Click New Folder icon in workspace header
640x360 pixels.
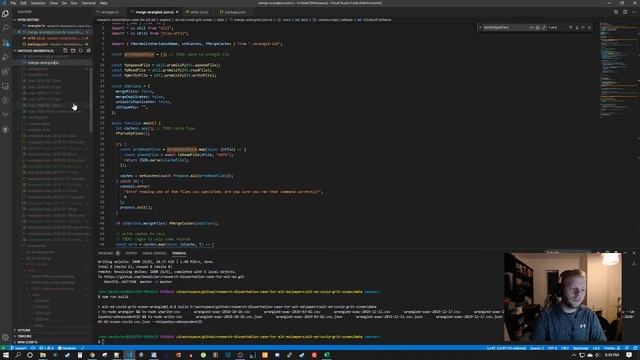73,51
